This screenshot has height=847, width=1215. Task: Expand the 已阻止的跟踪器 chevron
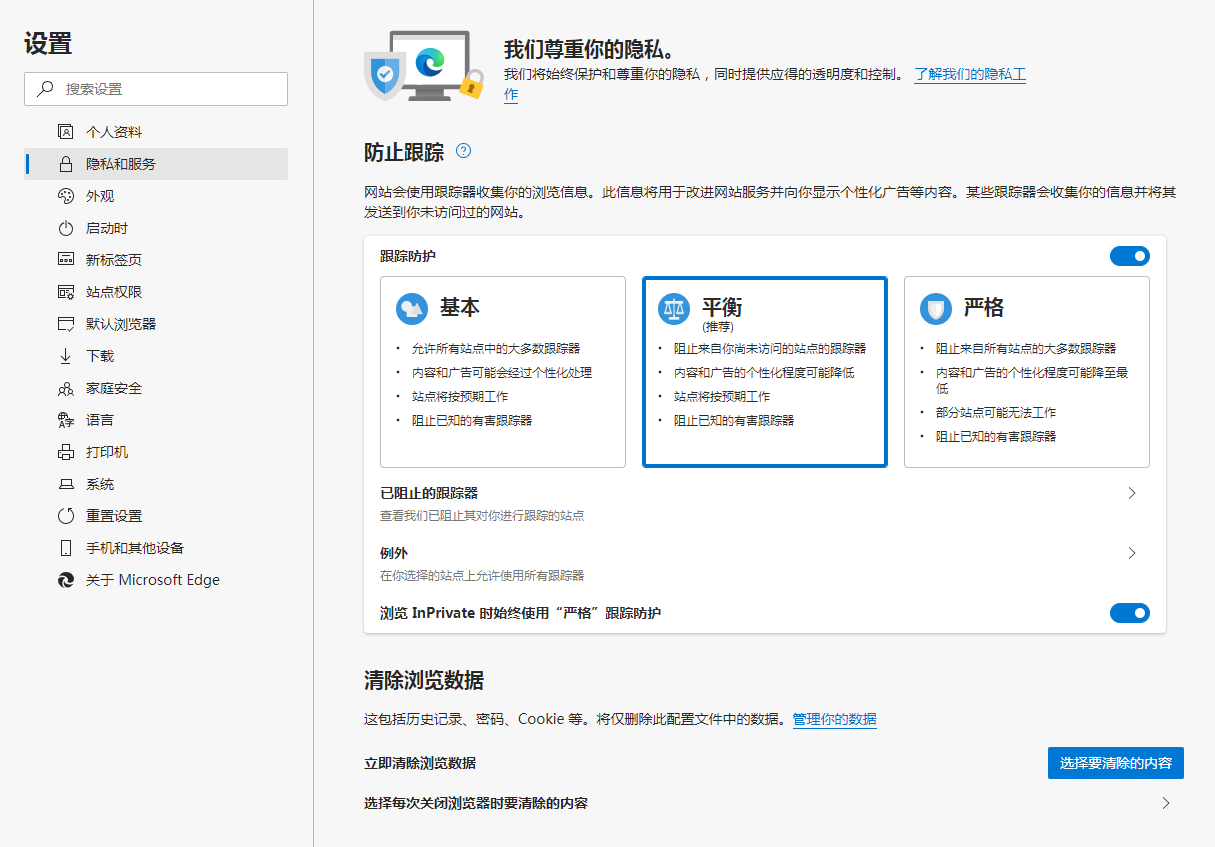[x=1132, y=493]
